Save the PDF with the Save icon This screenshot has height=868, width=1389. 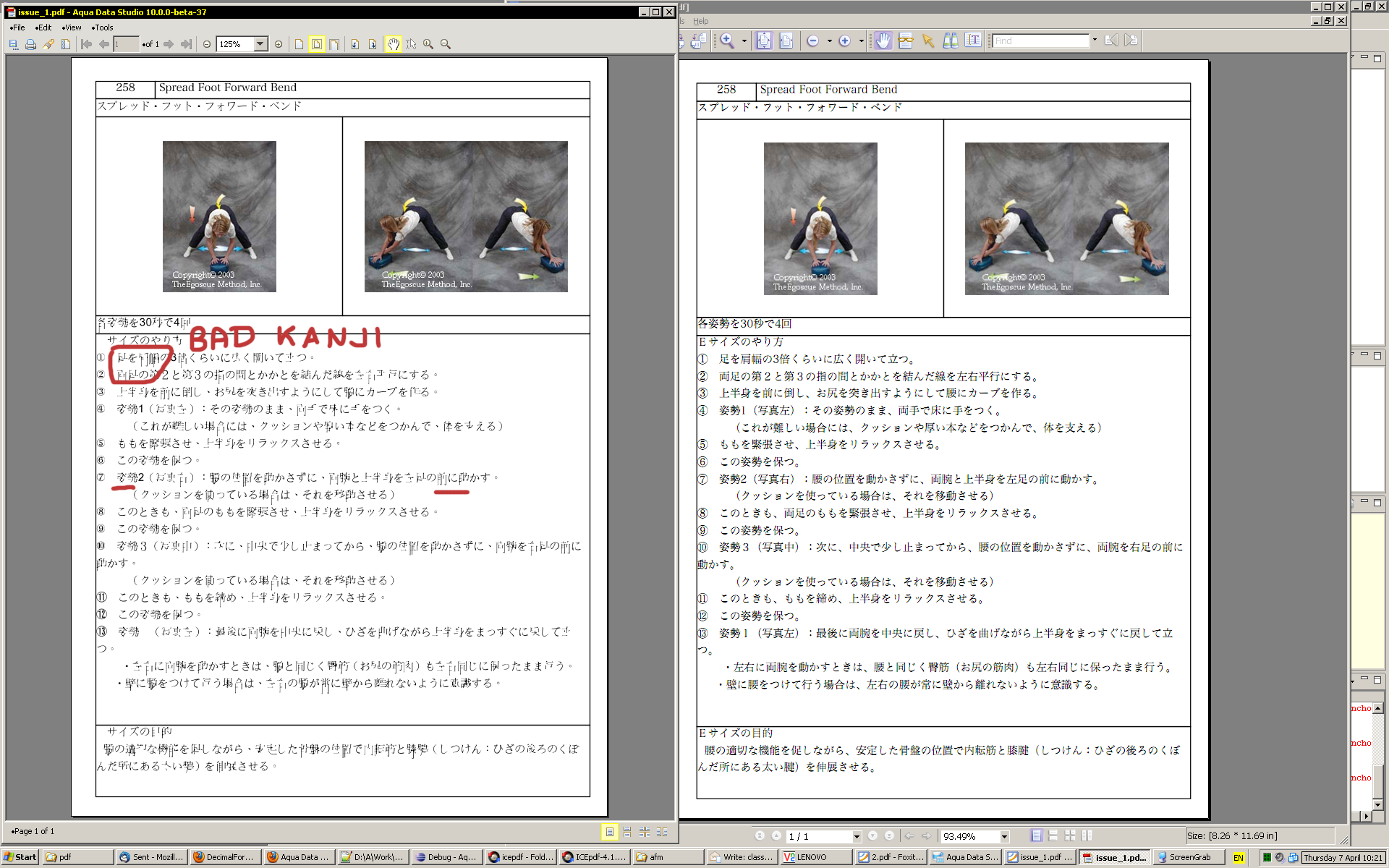[13, 44]
